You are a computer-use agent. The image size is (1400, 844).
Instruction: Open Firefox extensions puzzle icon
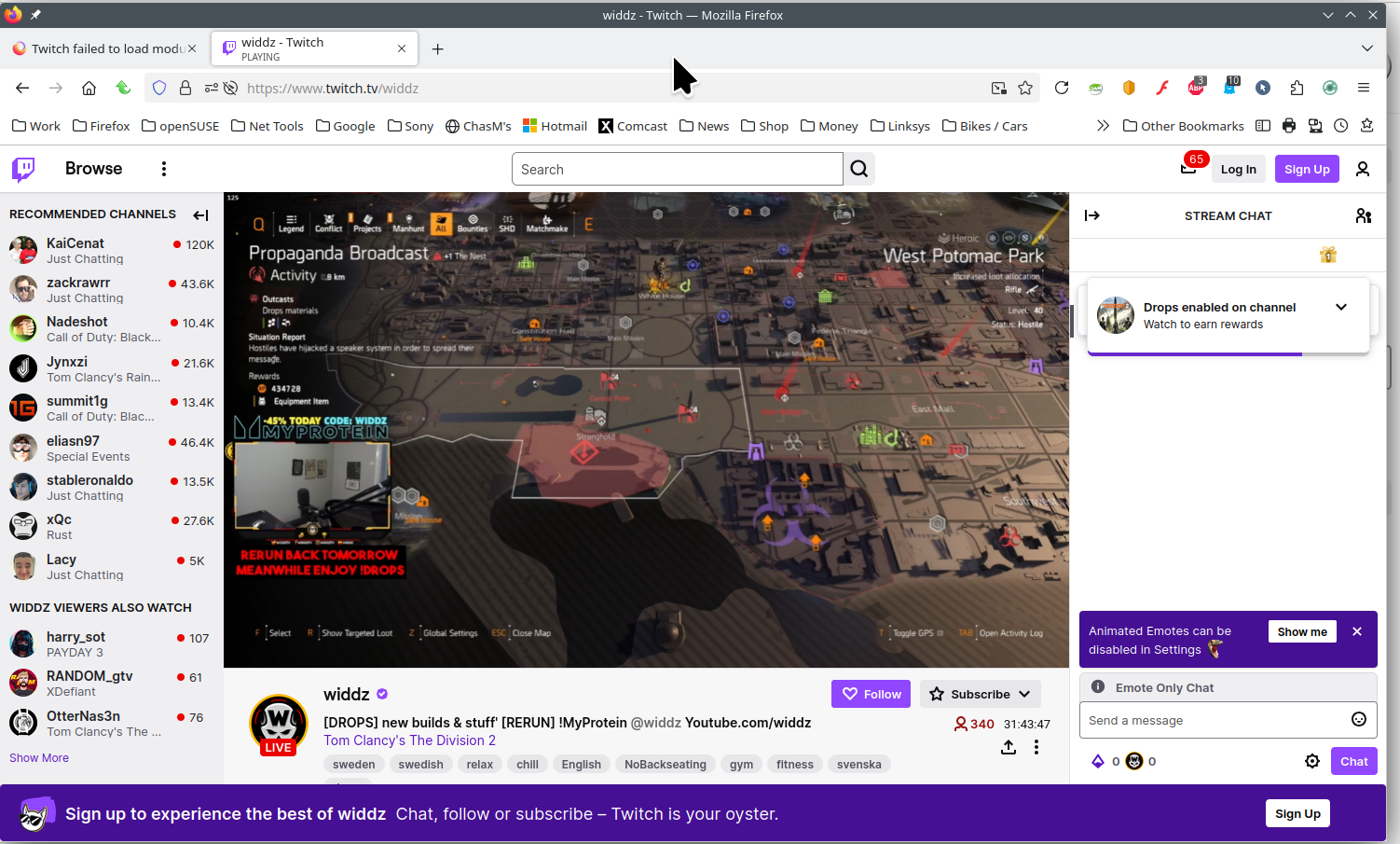[1297, 88]
